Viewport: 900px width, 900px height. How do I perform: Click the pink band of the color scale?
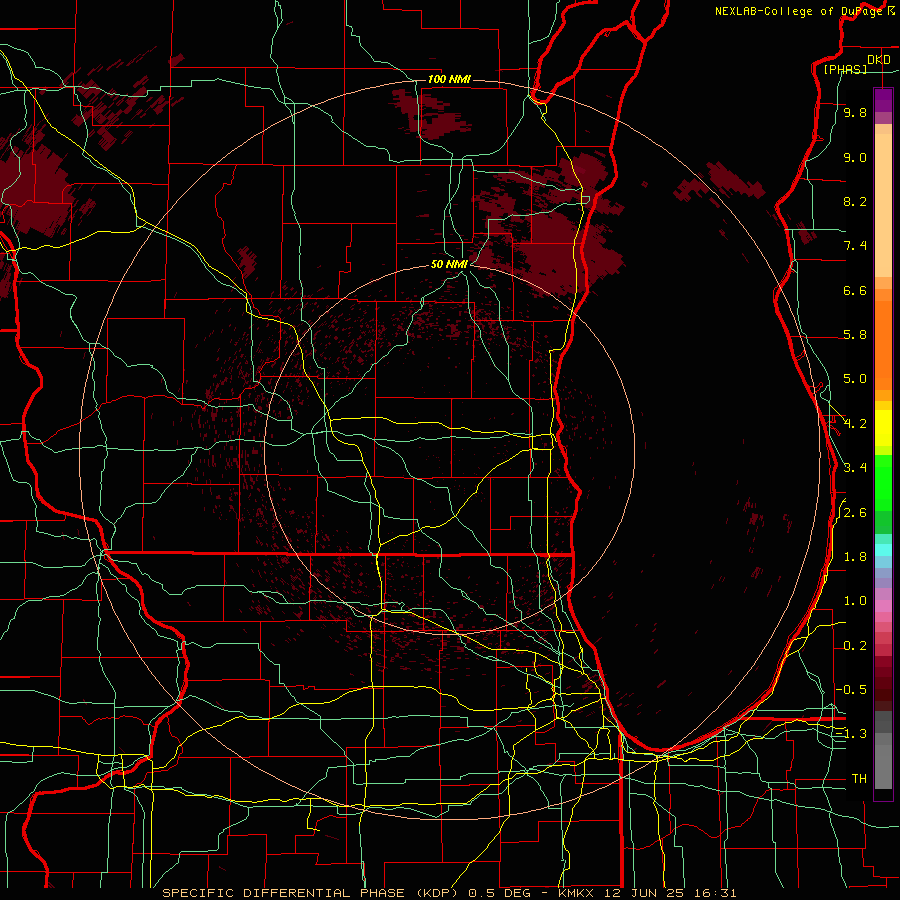(x=883, y=606)
